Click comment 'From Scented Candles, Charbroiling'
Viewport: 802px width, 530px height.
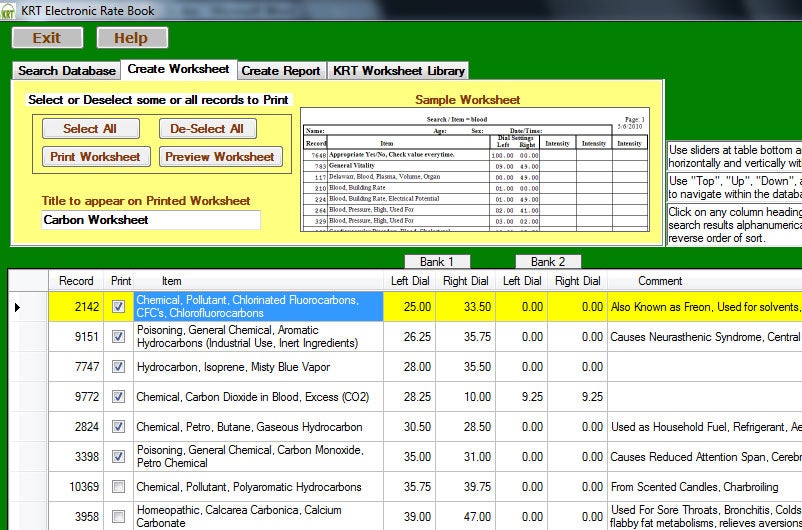[705, 487]
